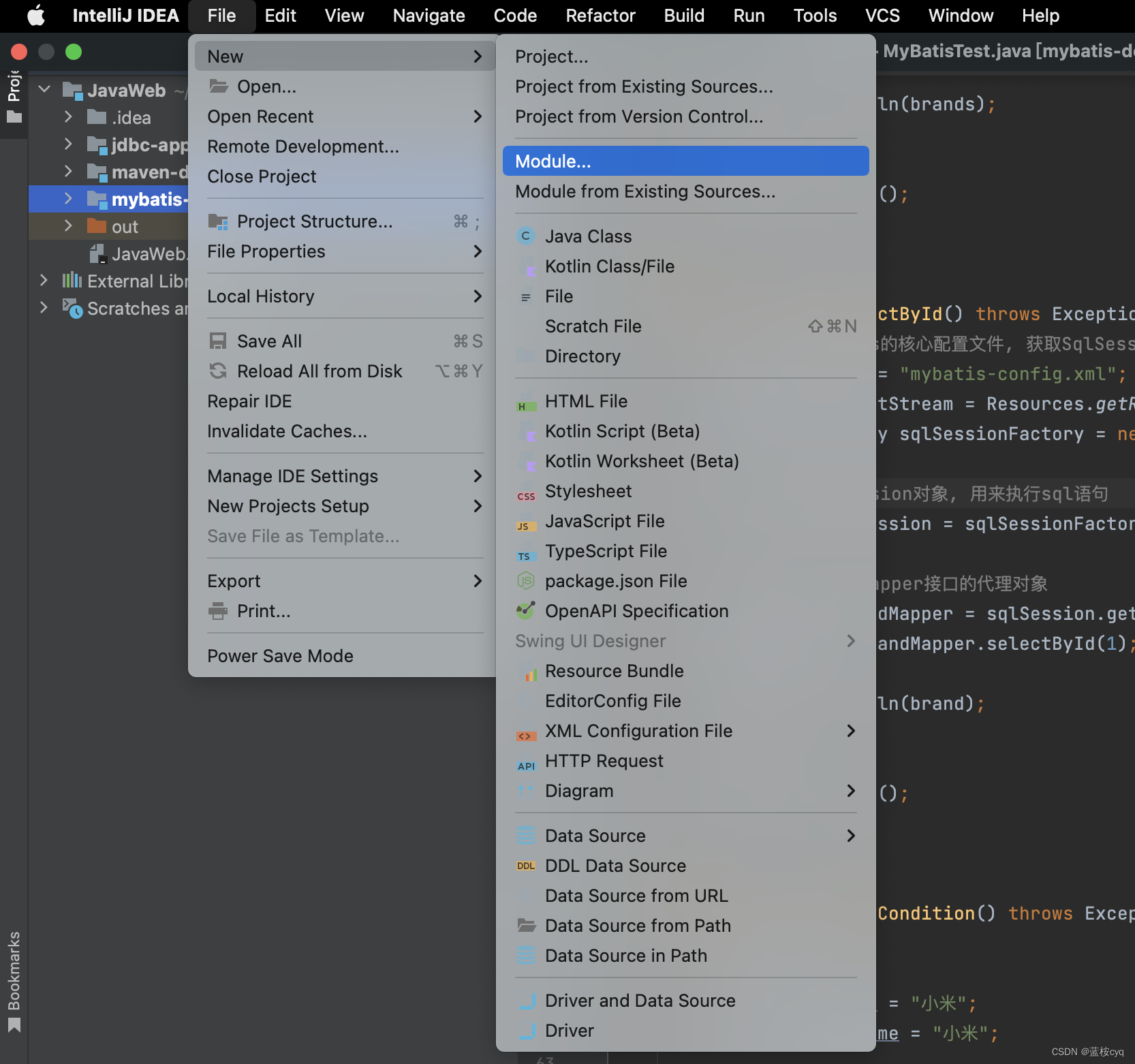Click the HTML File icon
Viewport: 1135px width, 1064px height.
pyautogui.click(x=525, y=403)
